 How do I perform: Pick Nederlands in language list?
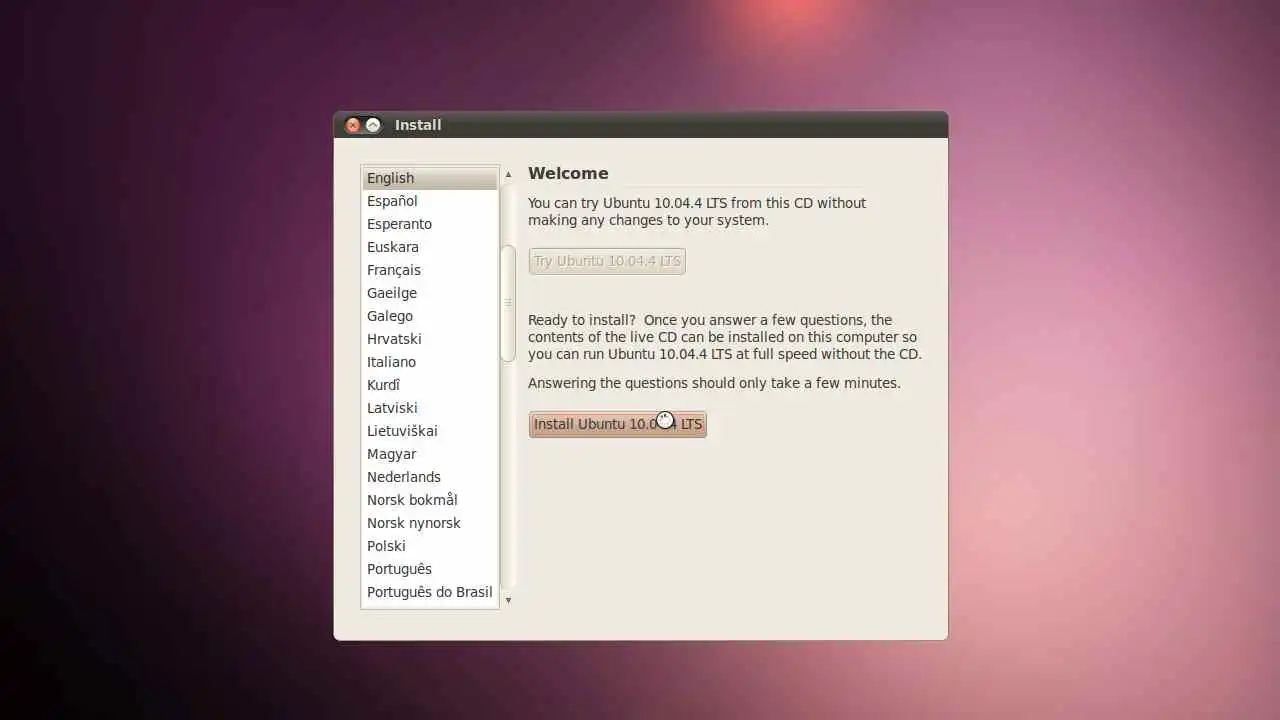(x=430, y=477)
